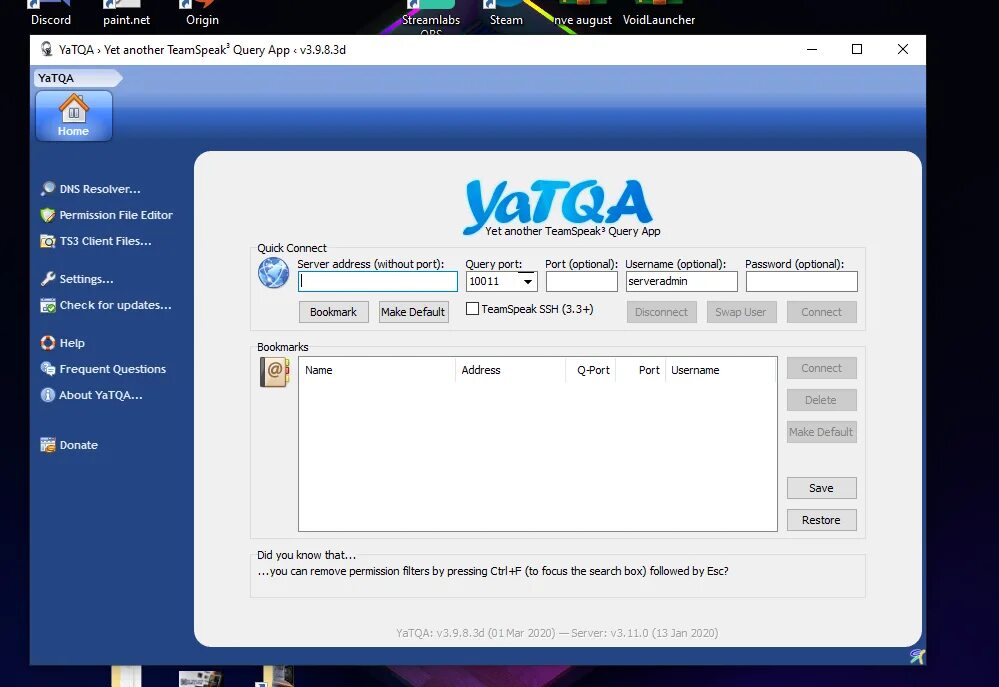Screen dimensions: 999x687
Task: Click the Help lifebuoy icon
Action: (x=48, y=343)
